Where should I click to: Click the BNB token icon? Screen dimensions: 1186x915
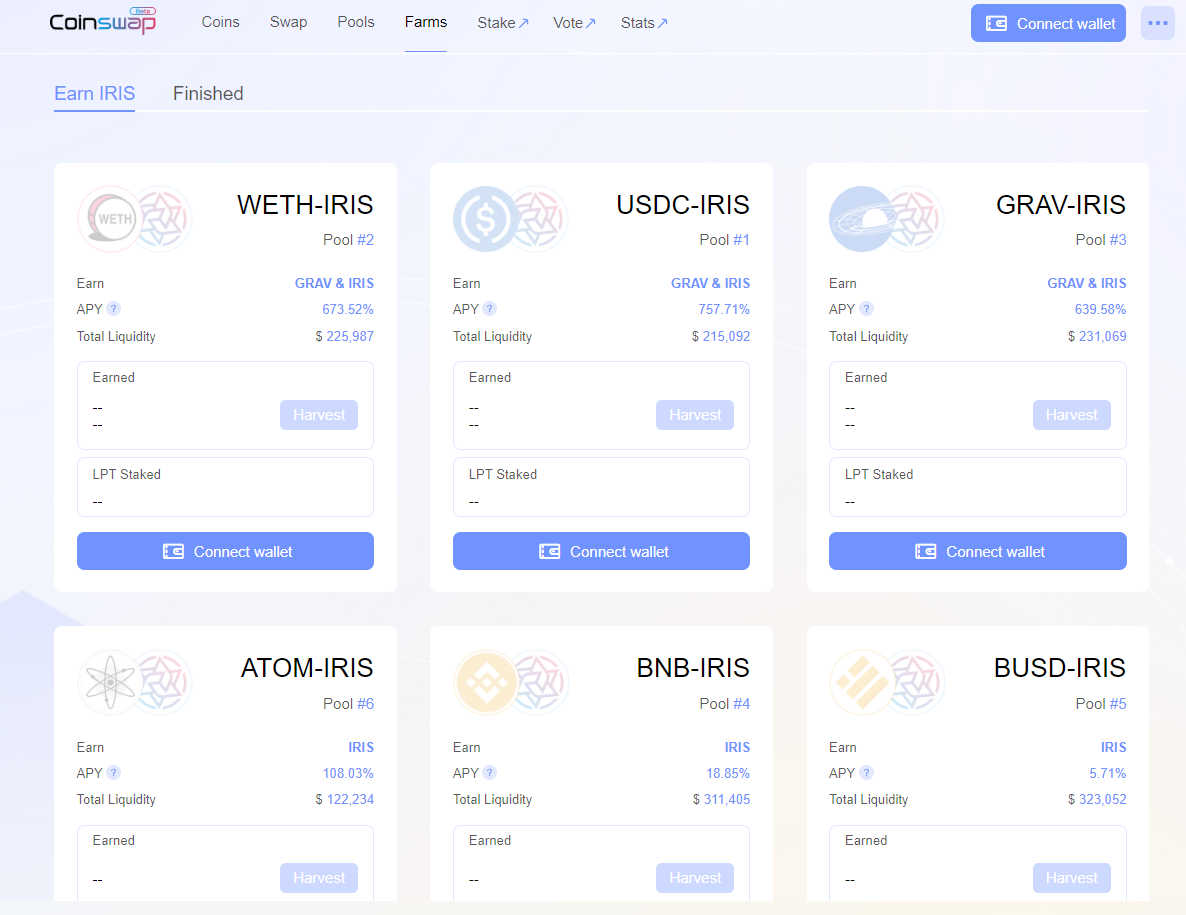486,682
